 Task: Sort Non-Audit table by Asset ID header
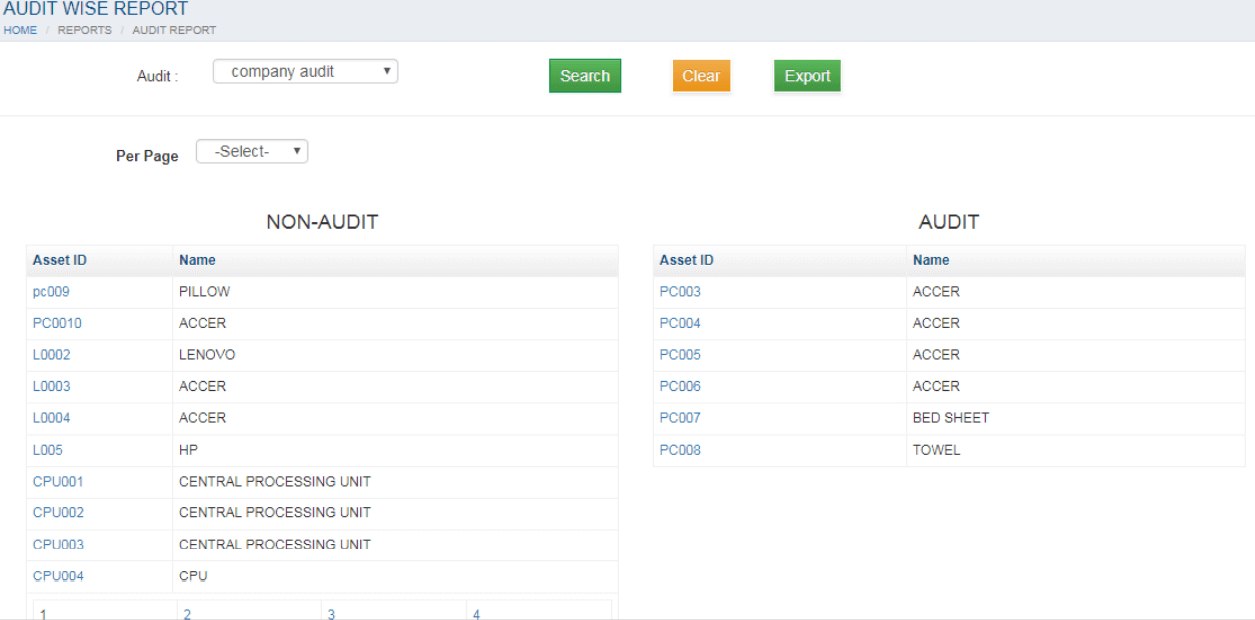coord(60,260)
